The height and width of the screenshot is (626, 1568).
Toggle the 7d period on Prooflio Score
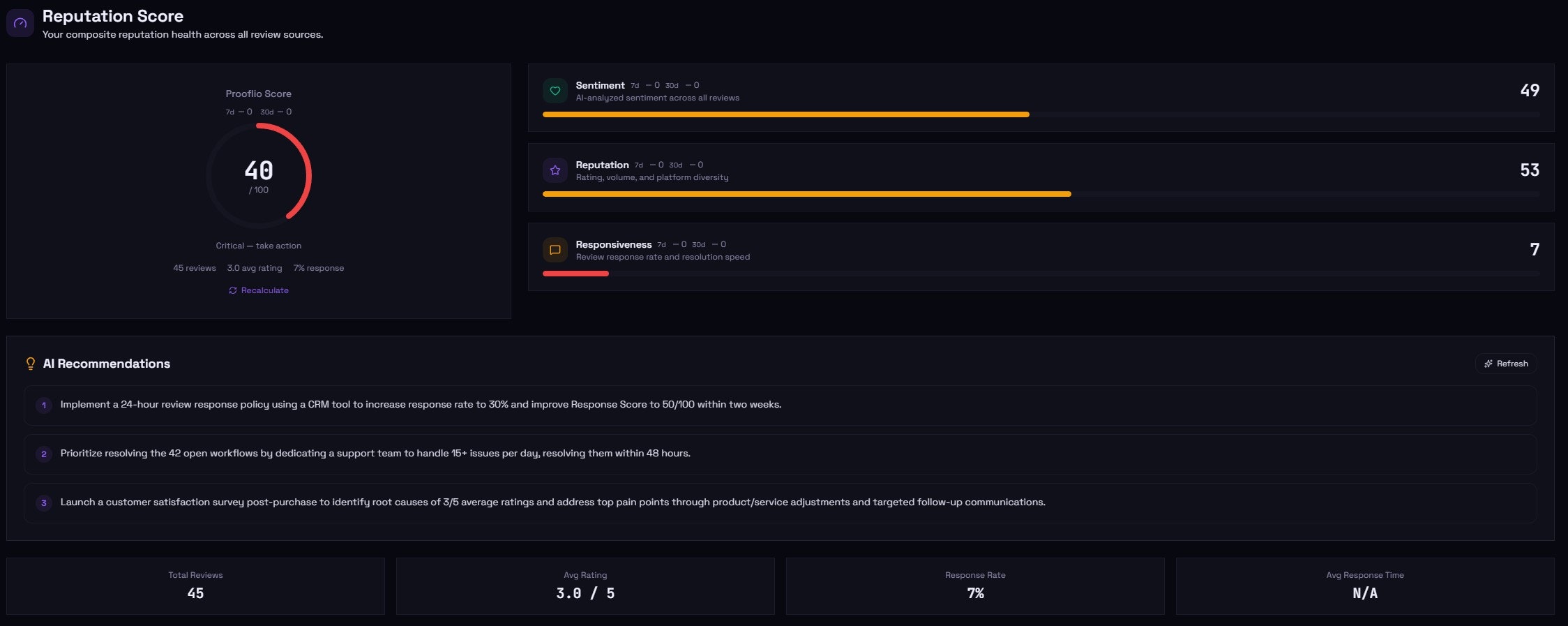click(x=232, y=111)
